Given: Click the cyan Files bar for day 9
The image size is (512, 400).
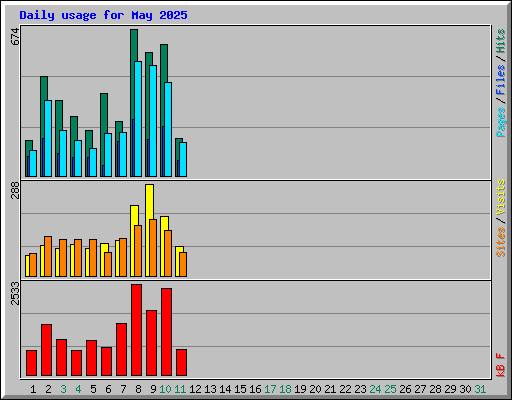Looking at the screenshot, I should point(153,121).
